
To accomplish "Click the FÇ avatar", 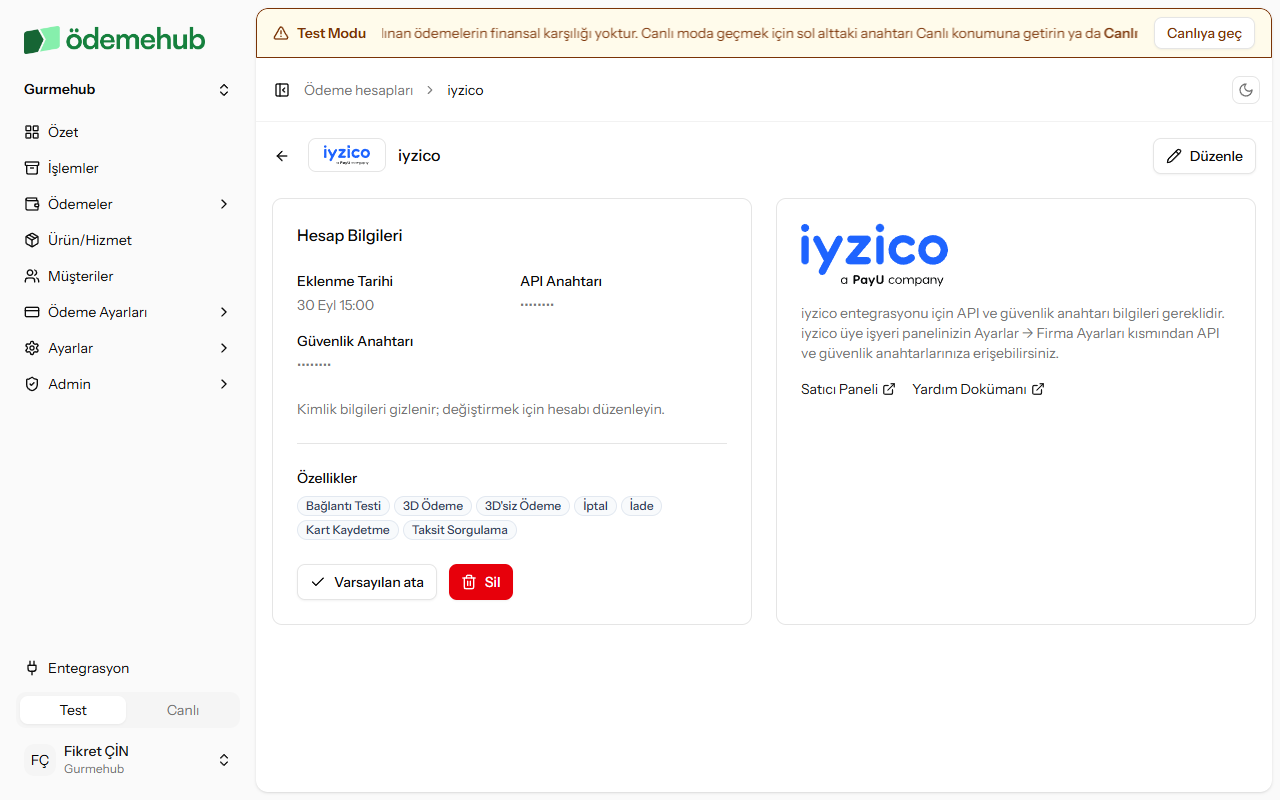I will pyautogui.click(x=40, y=760).
